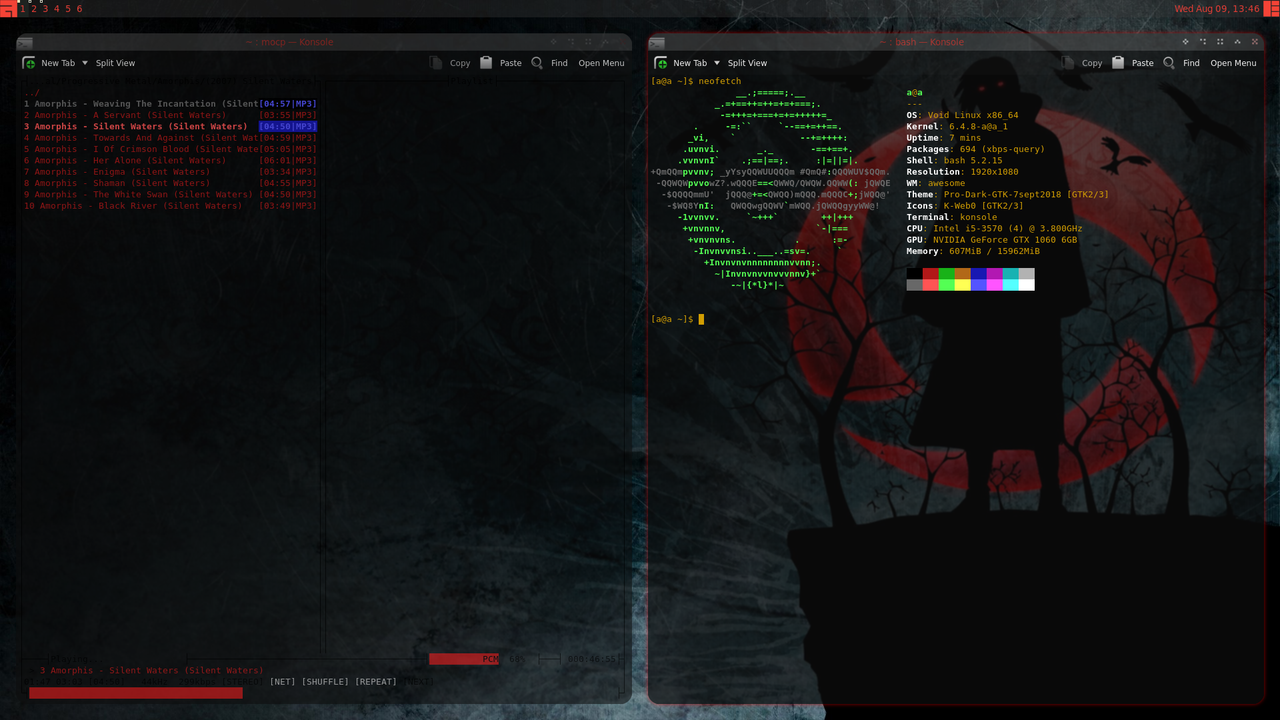Toggle the dimmed [NEXT] indicator in mocp

[x=417, y=682]
